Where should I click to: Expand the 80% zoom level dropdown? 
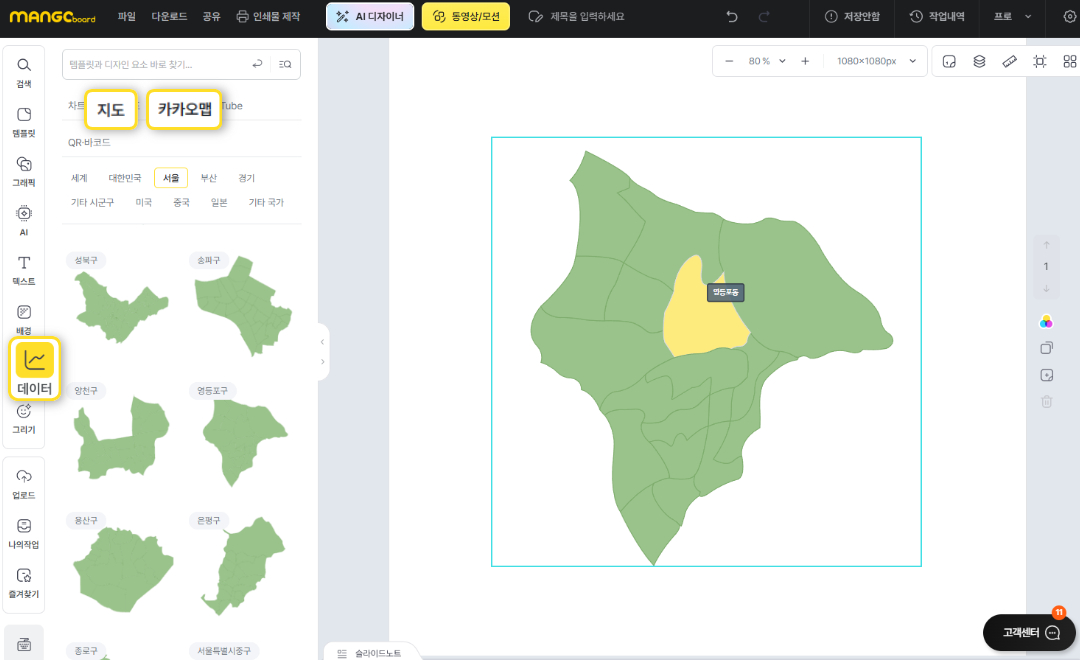tap(767, 61)
